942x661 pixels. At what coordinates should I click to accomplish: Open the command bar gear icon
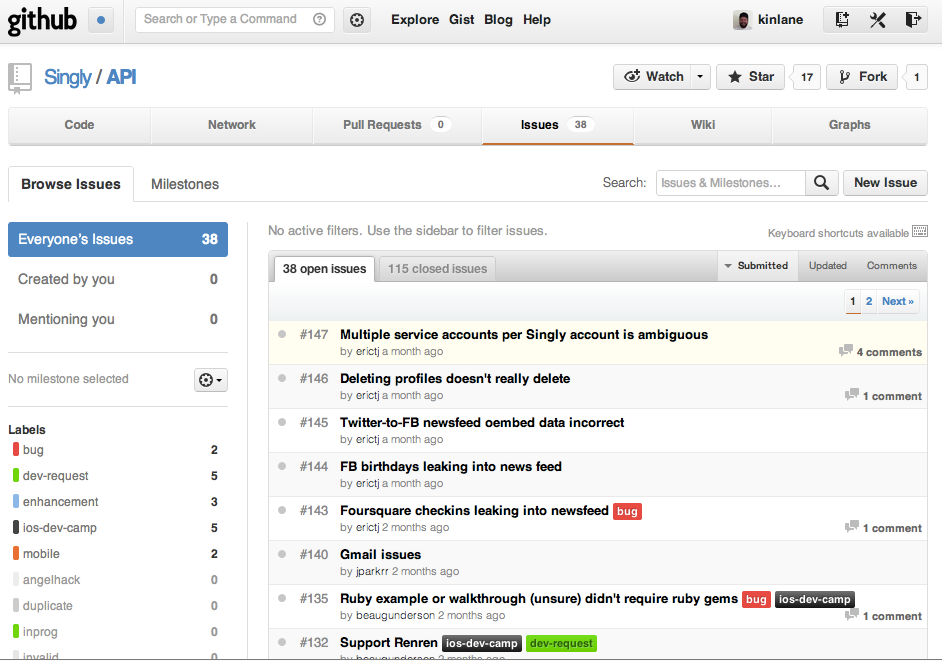[x=356, y=19]
